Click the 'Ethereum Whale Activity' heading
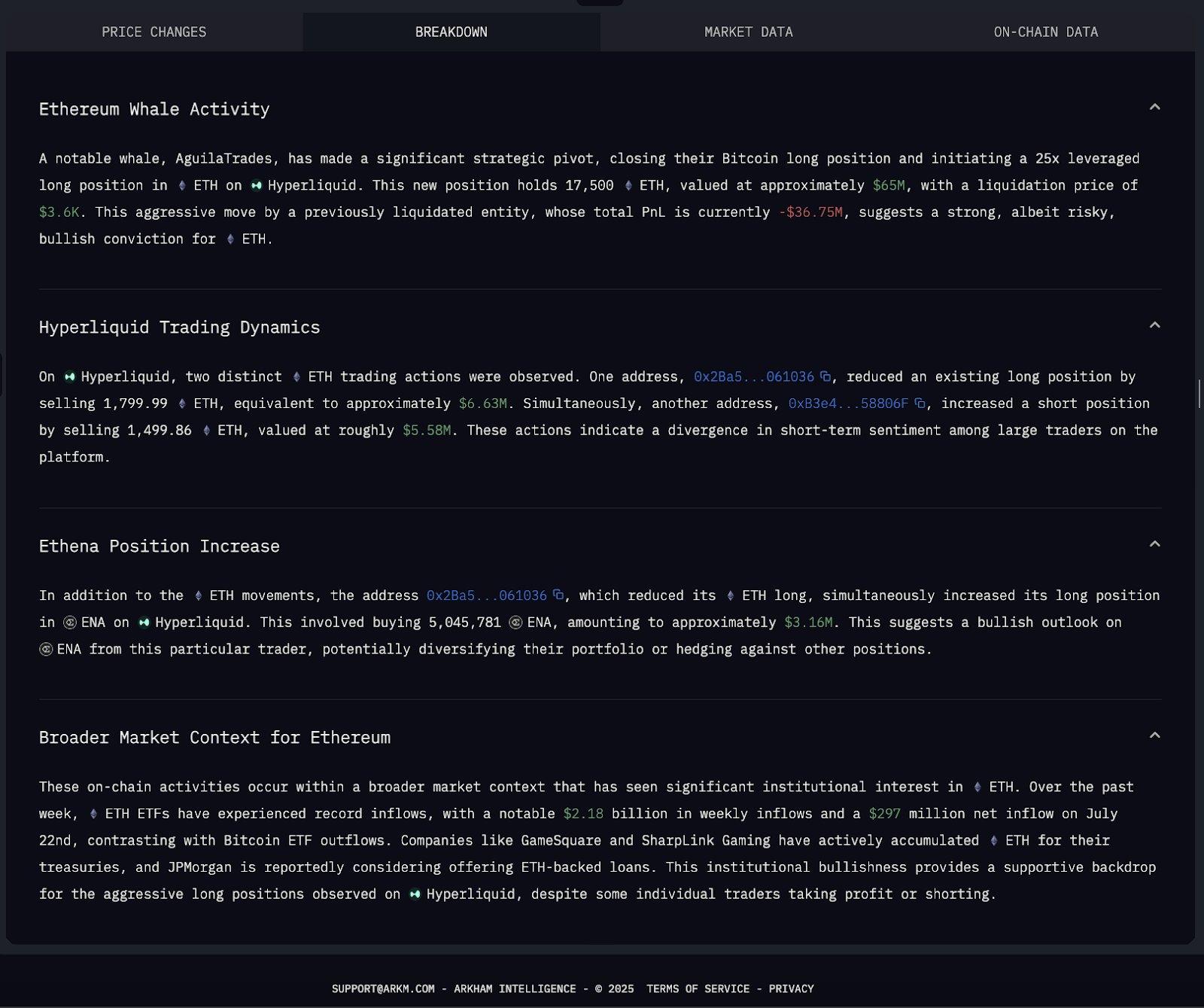 click(x=154, y=109)
